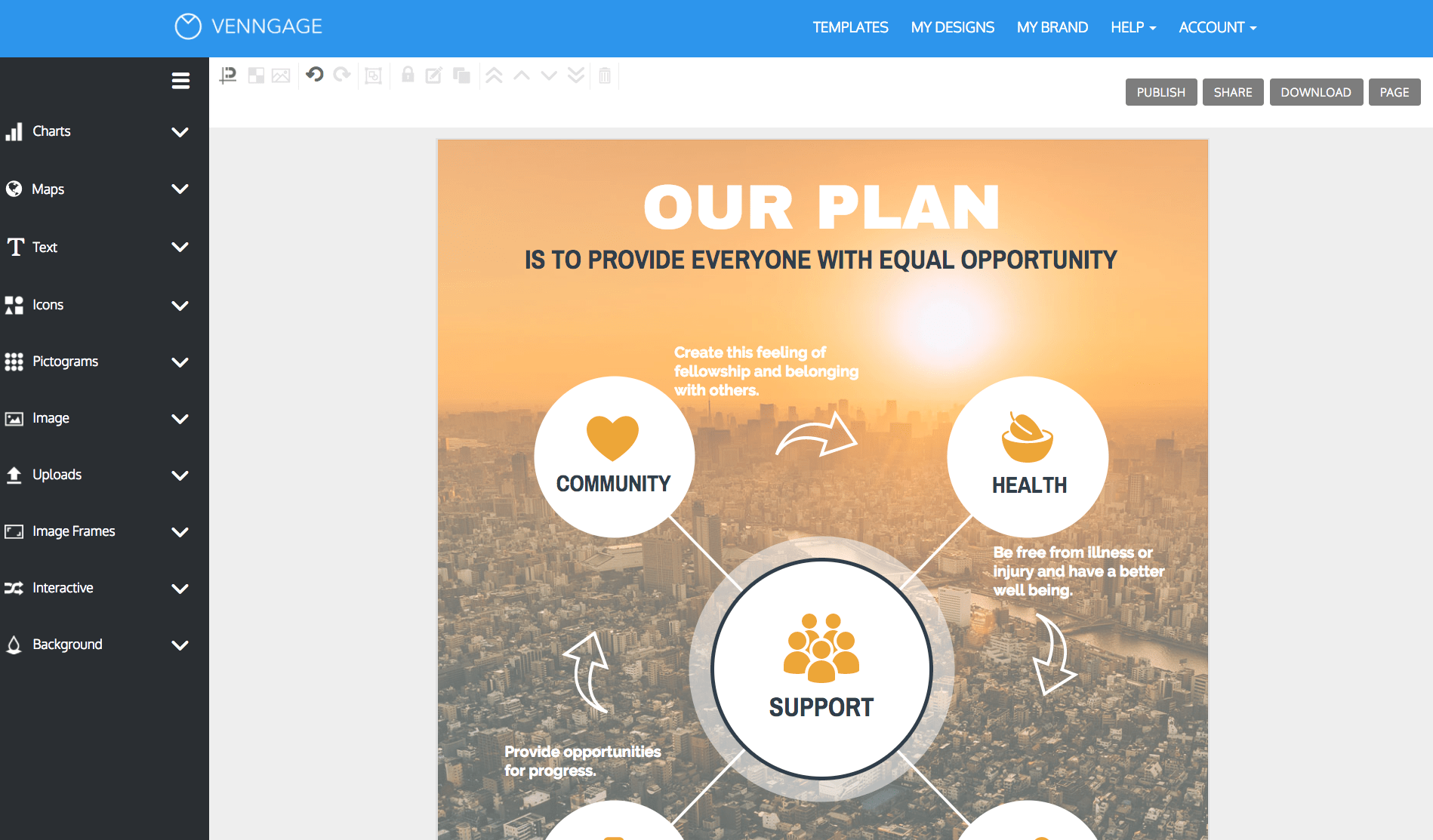Select the 'Provide opportunities for progress.' text
This screenshot has height=840, width=1433.
(x=583, y=761)
